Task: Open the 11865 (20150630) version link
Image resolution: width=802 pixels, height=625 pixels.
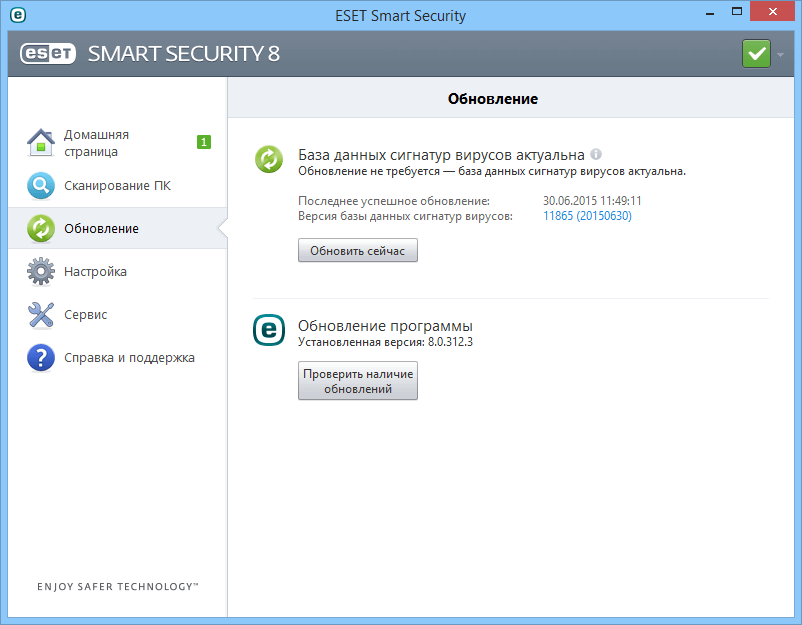Action: point(586,215)
